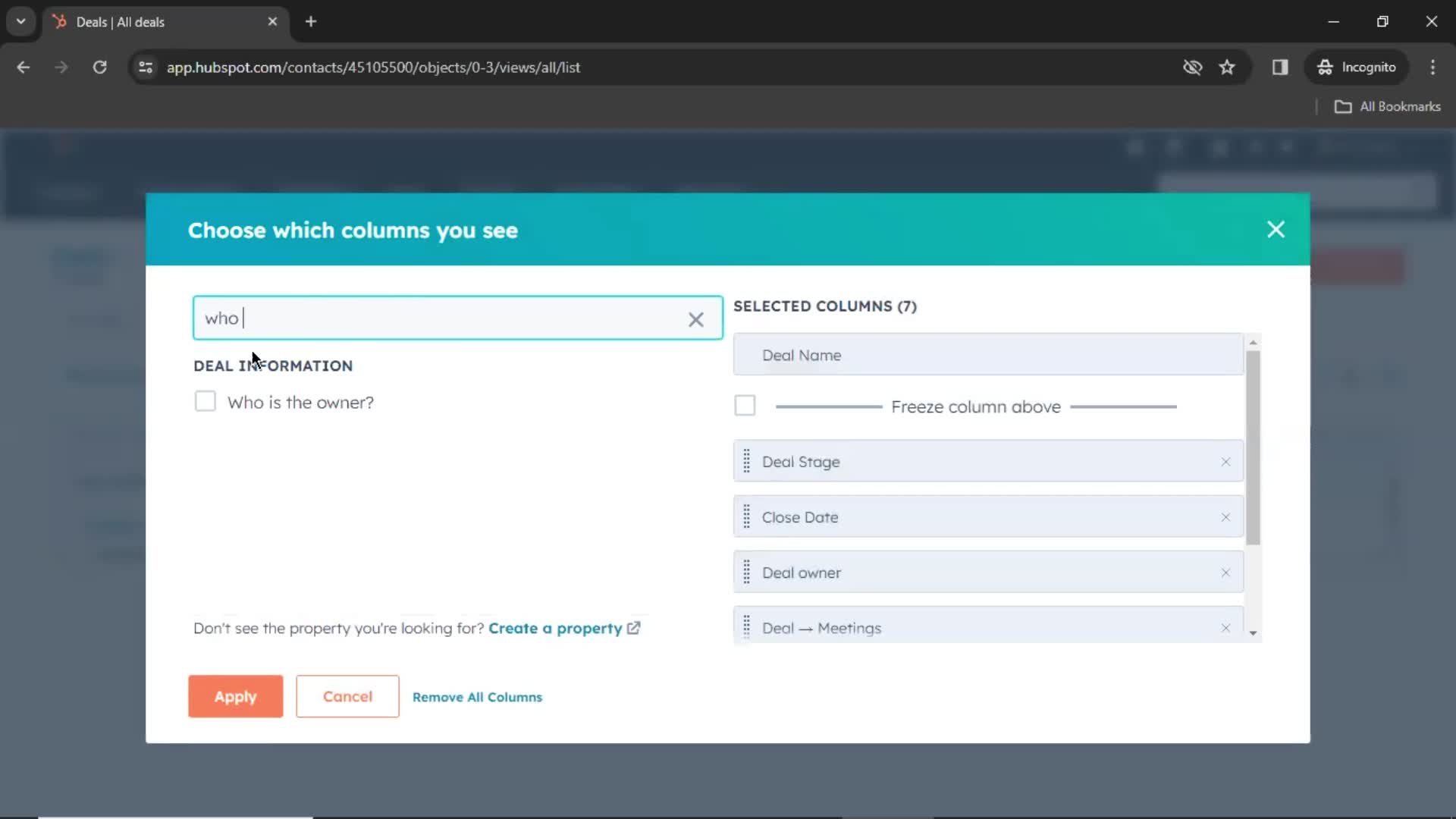Screen dimensions: 1456x819
Task: Click the sidebar panel toggle icon
Action: (1281, 67)
